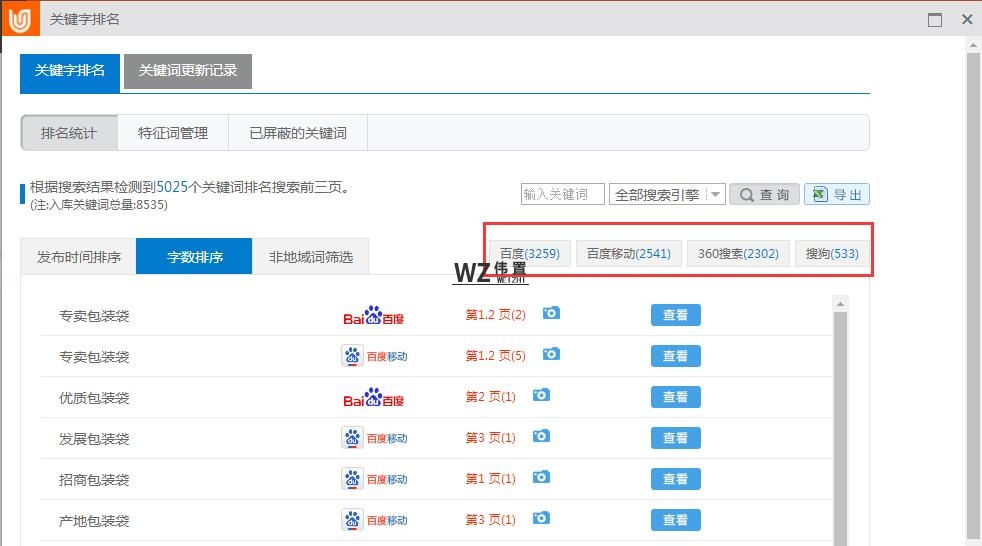The width and height of the screenshot is (982, 546).
Task: Click 查看 button for 优质包装袋
Action: tap(675, 397)
